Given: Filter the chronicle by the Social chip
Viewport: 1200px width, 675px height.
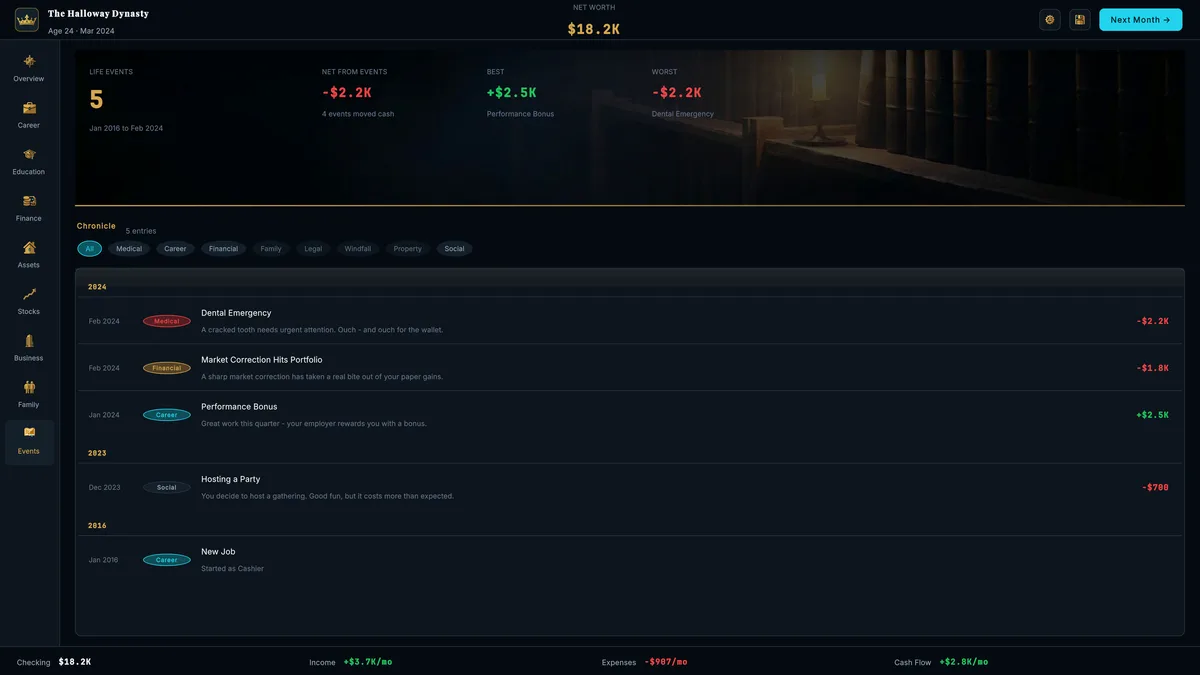Looking at the screenshot, I should click(x=454, y=249).
